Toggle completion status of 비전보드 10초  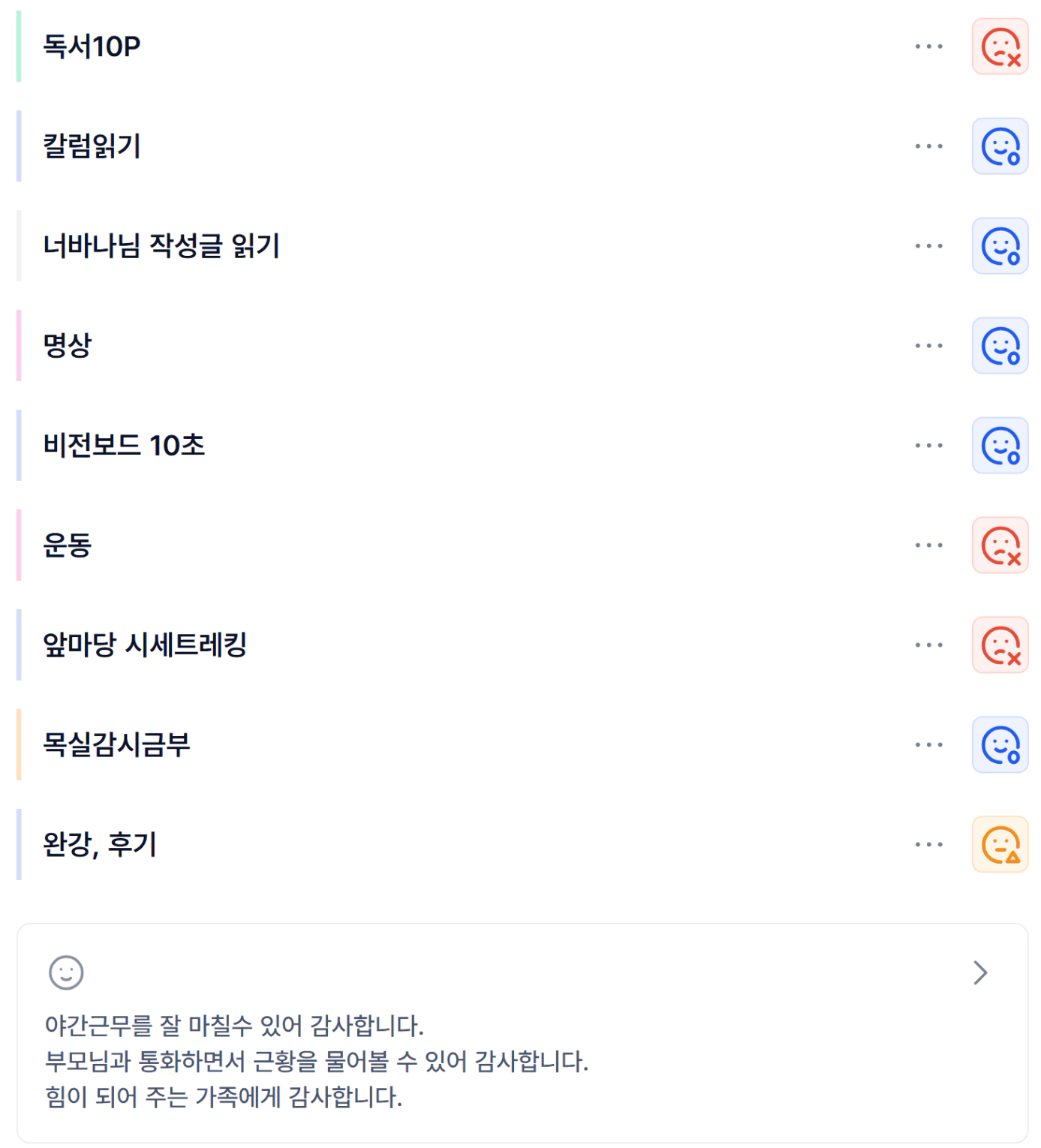[x=1000, y=446]
